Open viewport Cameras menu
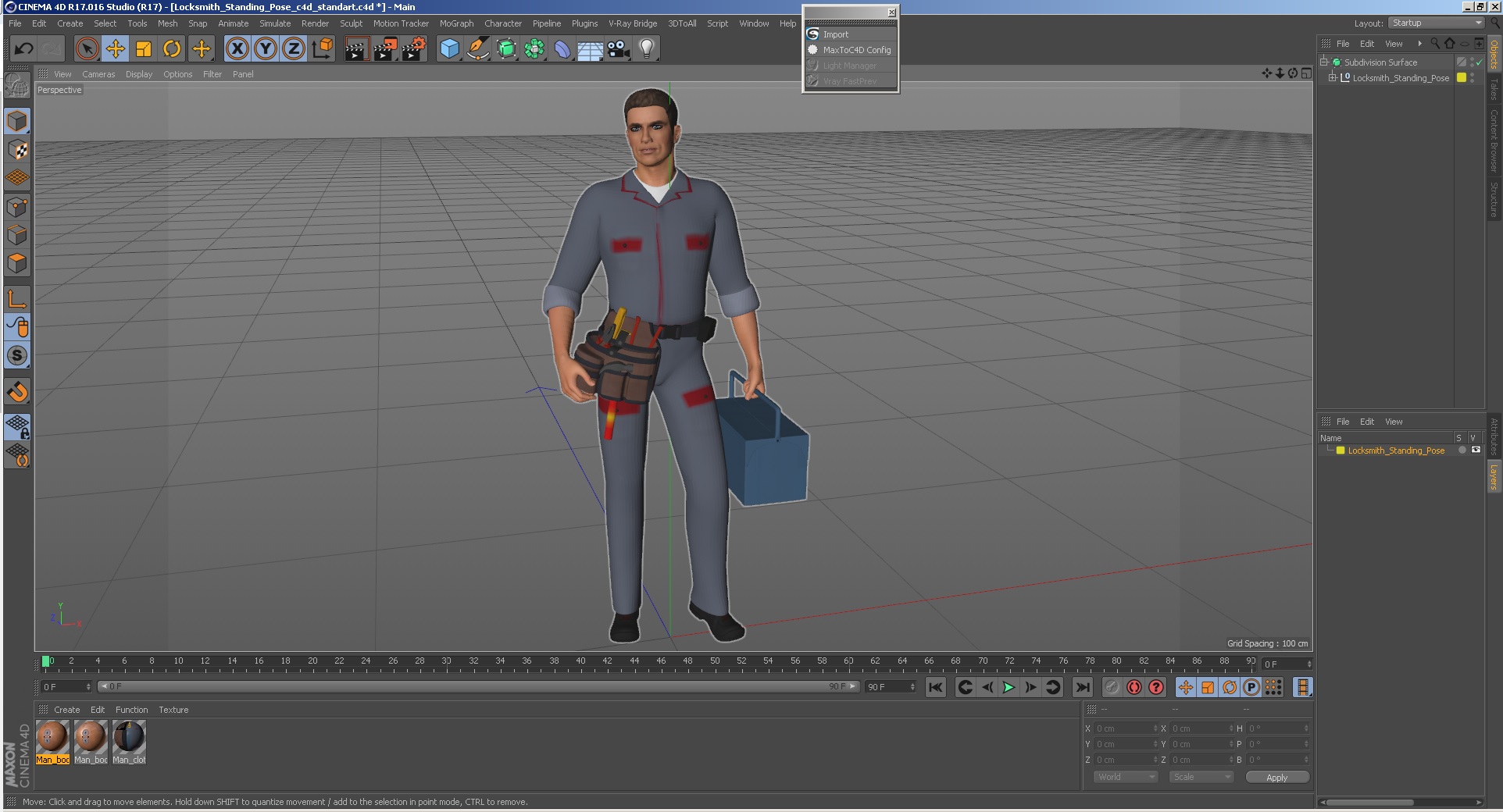This screenshot has height=812, width=1503. 98,74
